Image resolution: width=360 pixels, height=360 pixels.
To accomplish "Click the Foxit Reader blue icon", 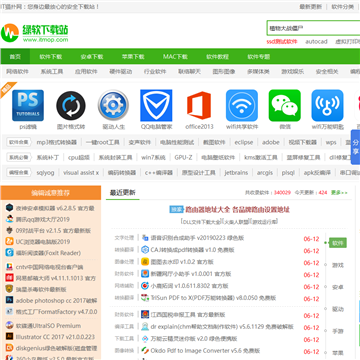I will [x=9, y=252].
